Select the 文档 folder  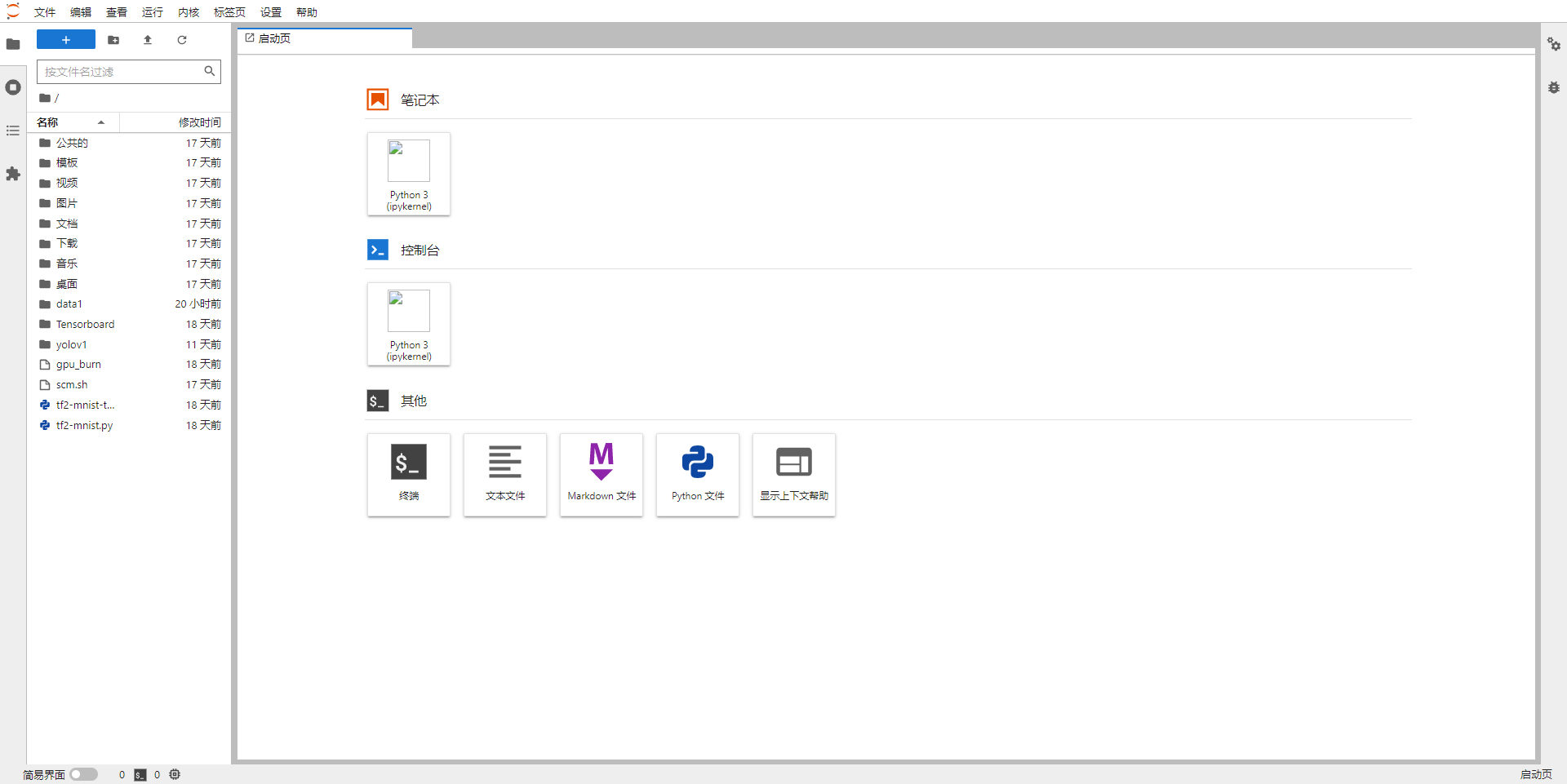tap(130, 224)
